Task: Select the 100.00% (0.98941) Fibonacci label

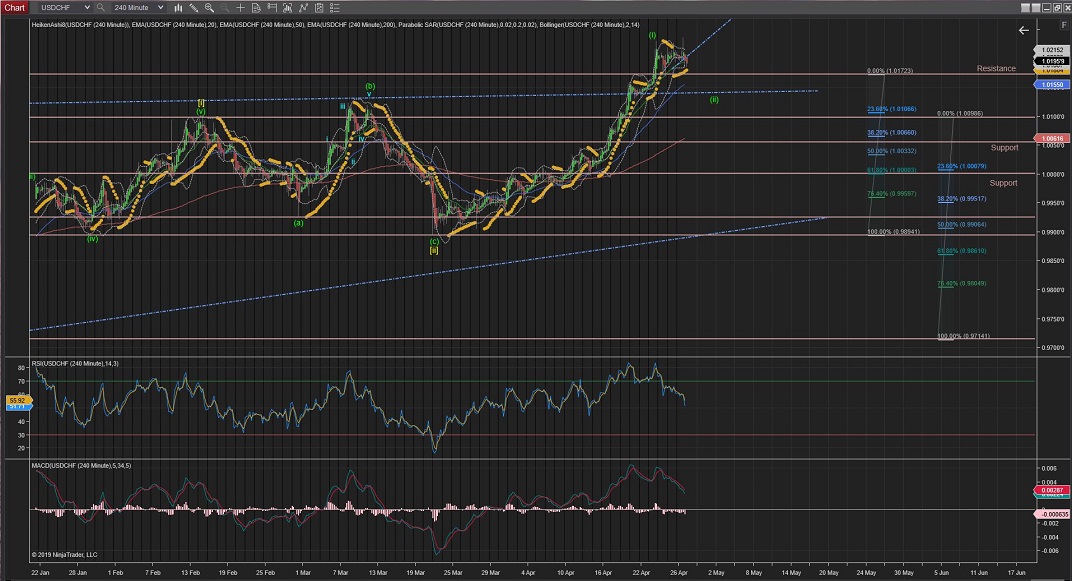Action: click(894, 232)
